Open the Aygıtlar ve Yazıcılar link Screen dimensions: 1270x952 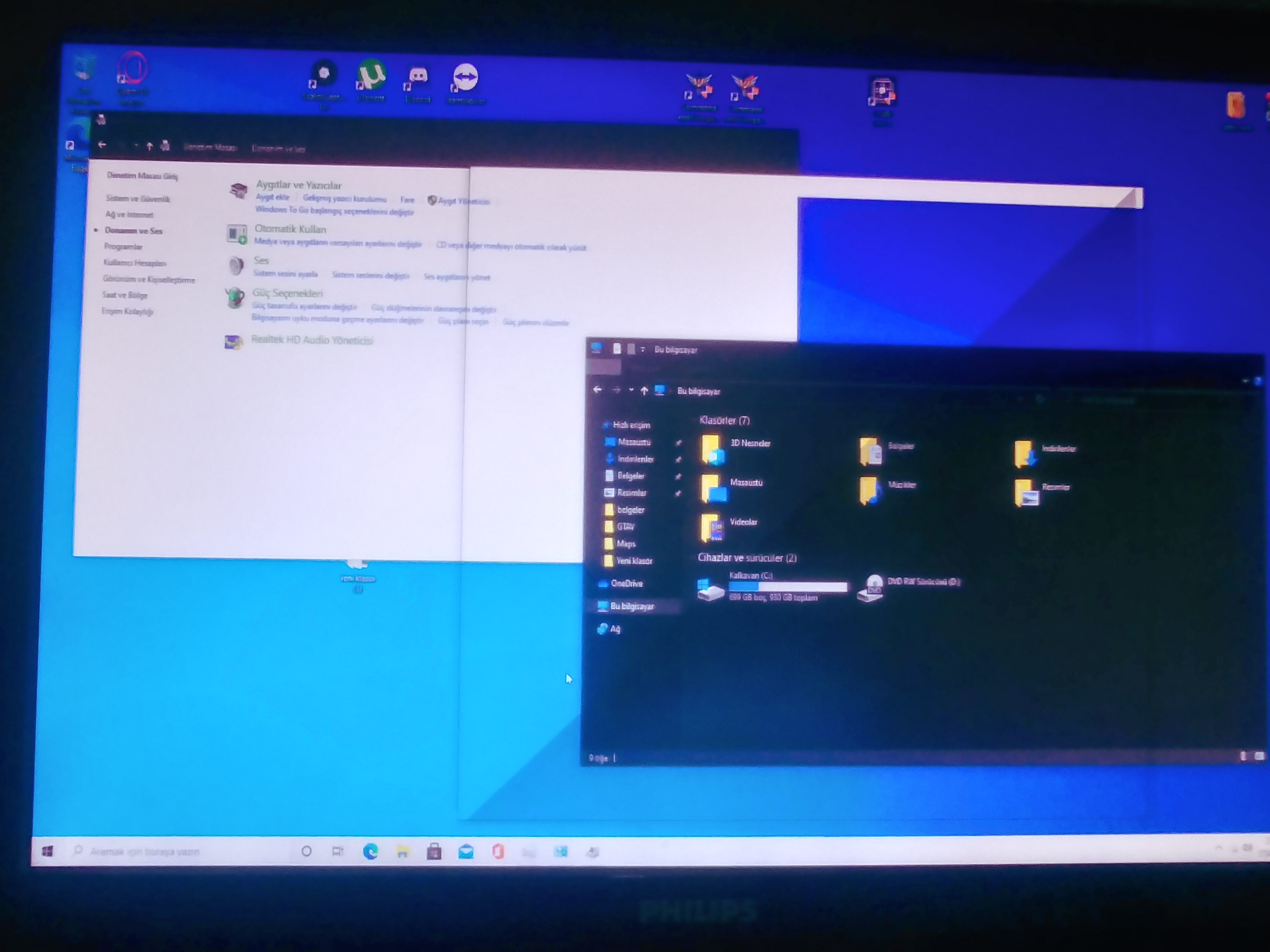point(299,185)
